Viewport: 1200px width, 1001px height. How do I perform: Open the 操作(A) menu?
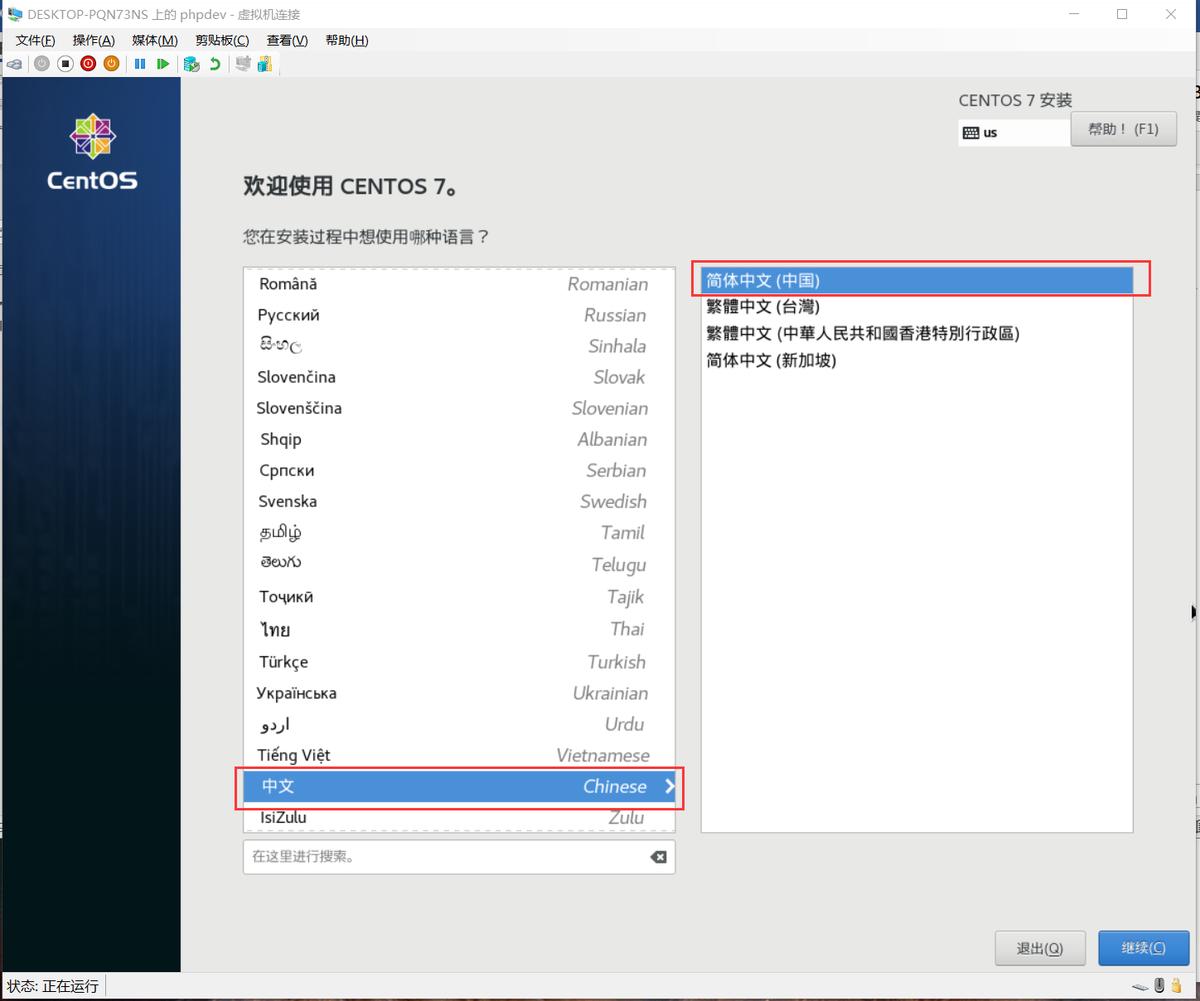coord(92,40)
